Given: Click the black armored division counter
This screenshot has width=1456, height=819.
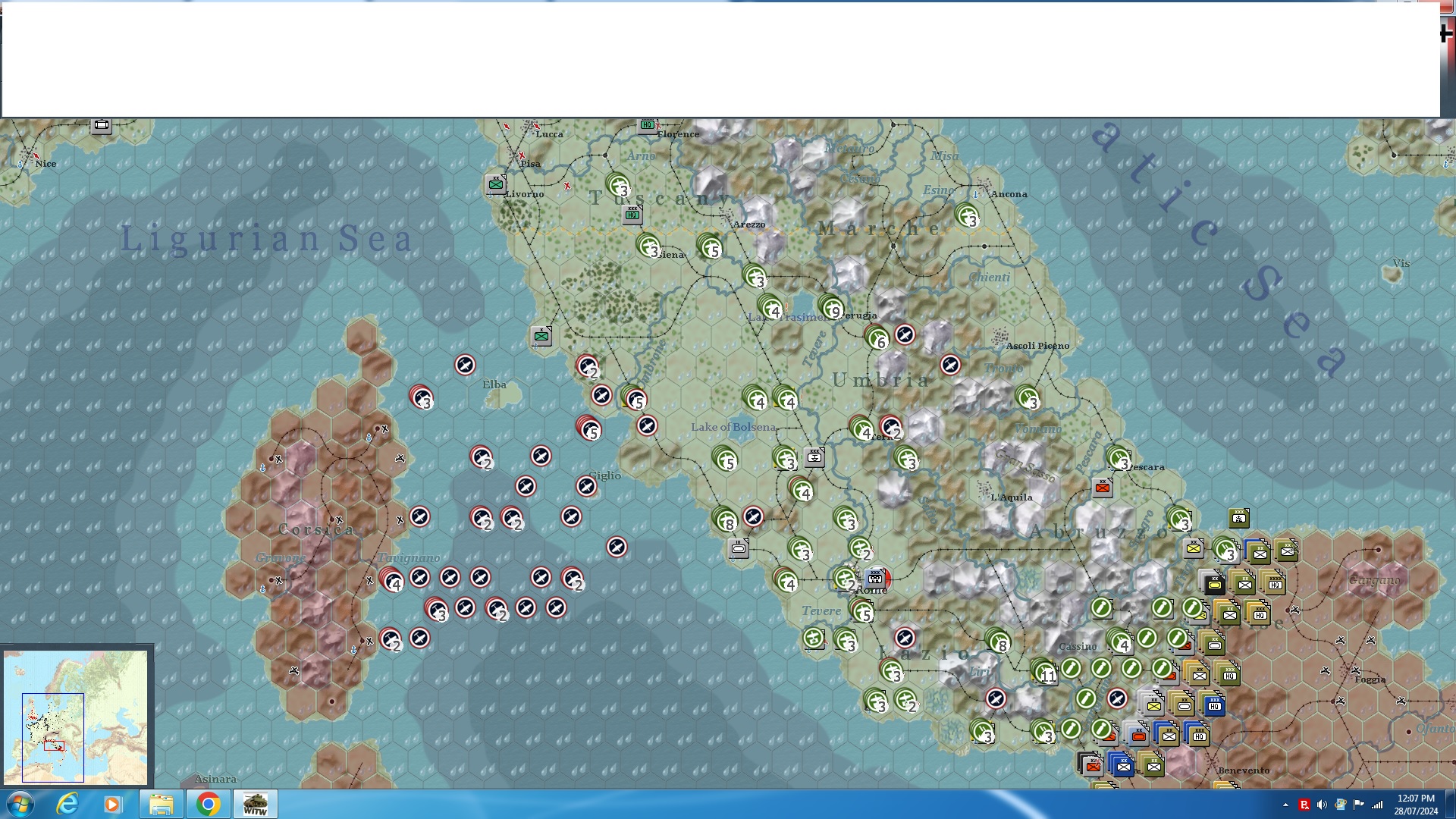Looking at the screenshot, I should [x=1214, y=583].
